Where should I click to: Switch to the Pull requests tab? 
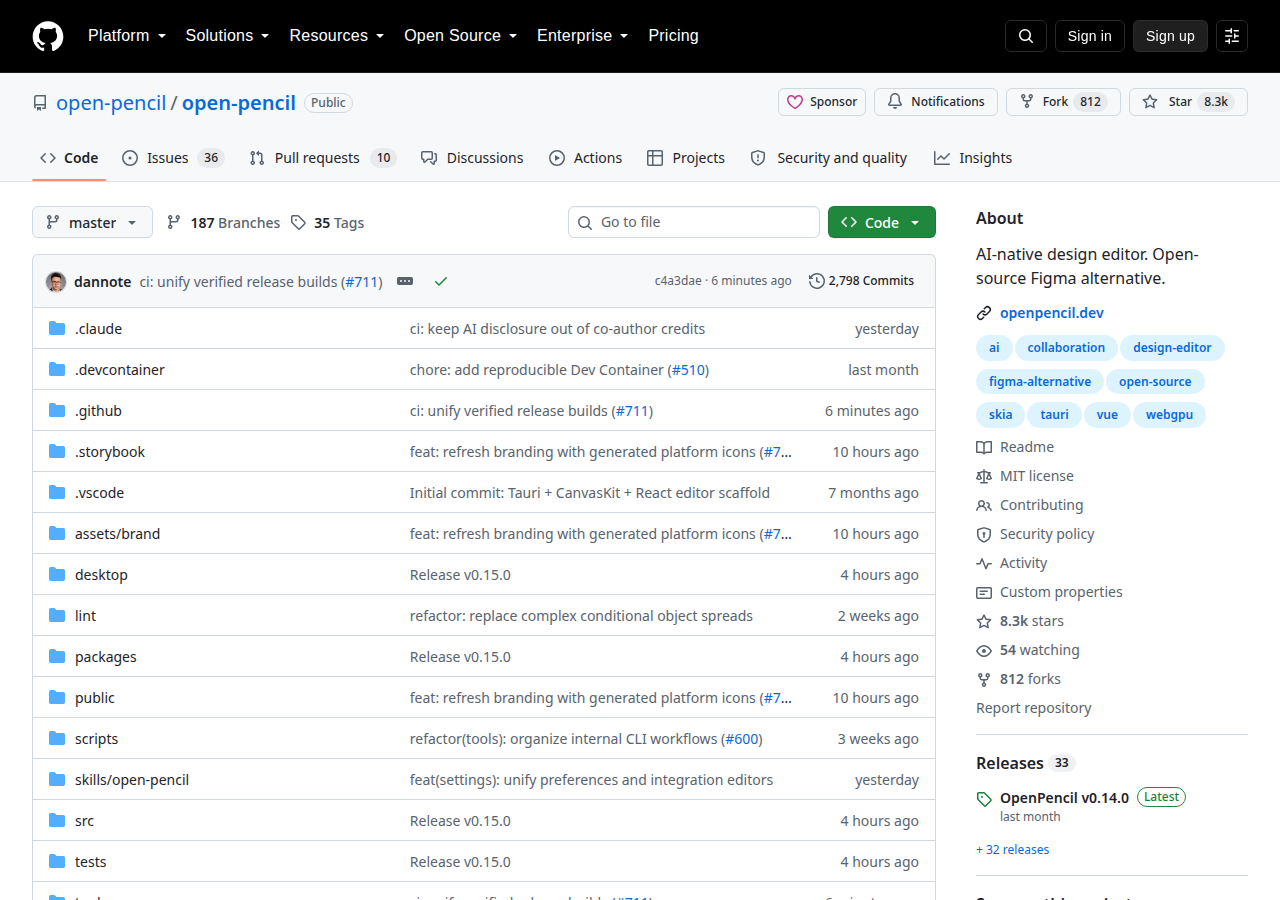322,158
